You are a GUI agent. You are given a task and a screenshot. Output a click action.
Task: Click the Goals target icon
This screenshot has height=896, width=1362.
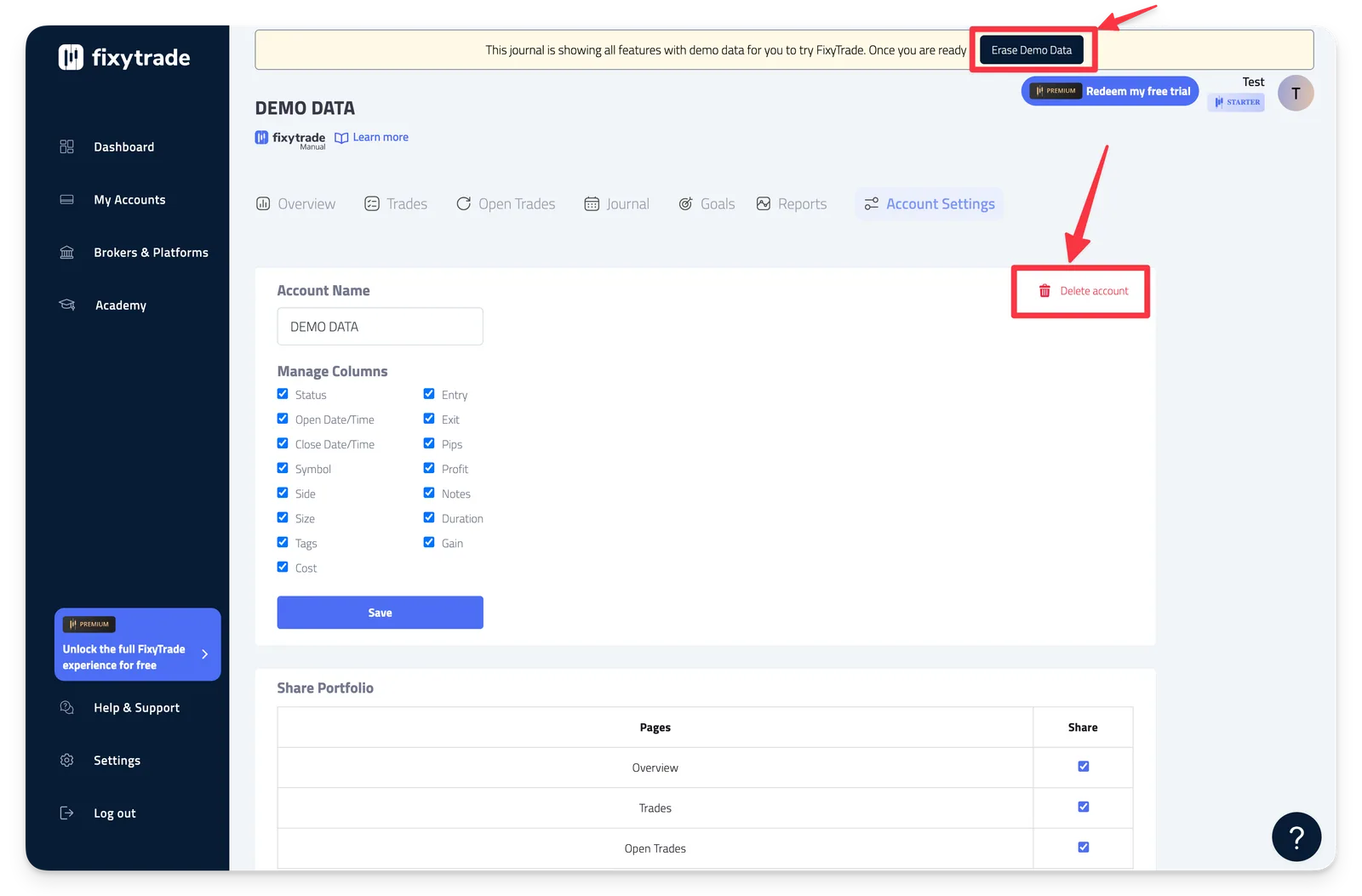click(x=685, y=203)
